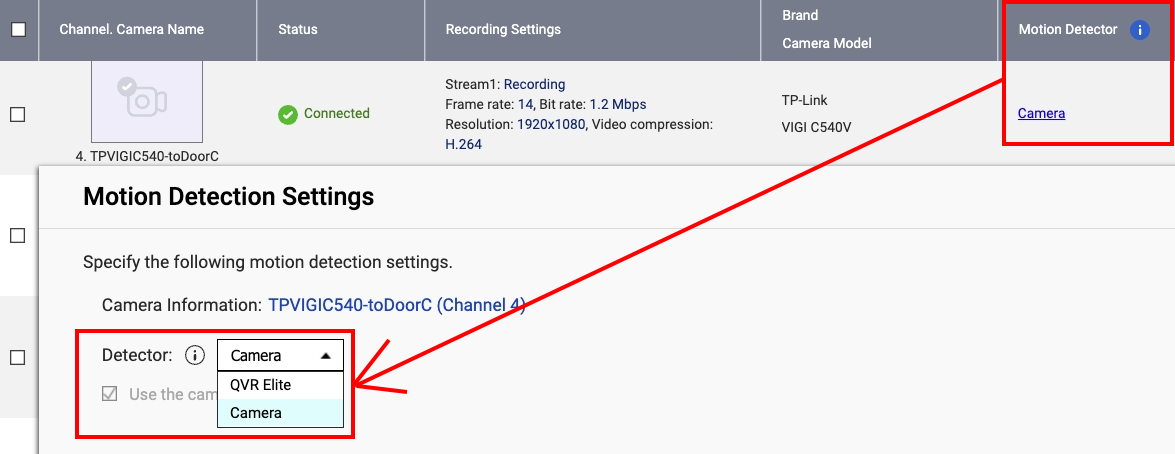Click the Status column header
The height and width of the screenshot is (454, 1175).
298,29
